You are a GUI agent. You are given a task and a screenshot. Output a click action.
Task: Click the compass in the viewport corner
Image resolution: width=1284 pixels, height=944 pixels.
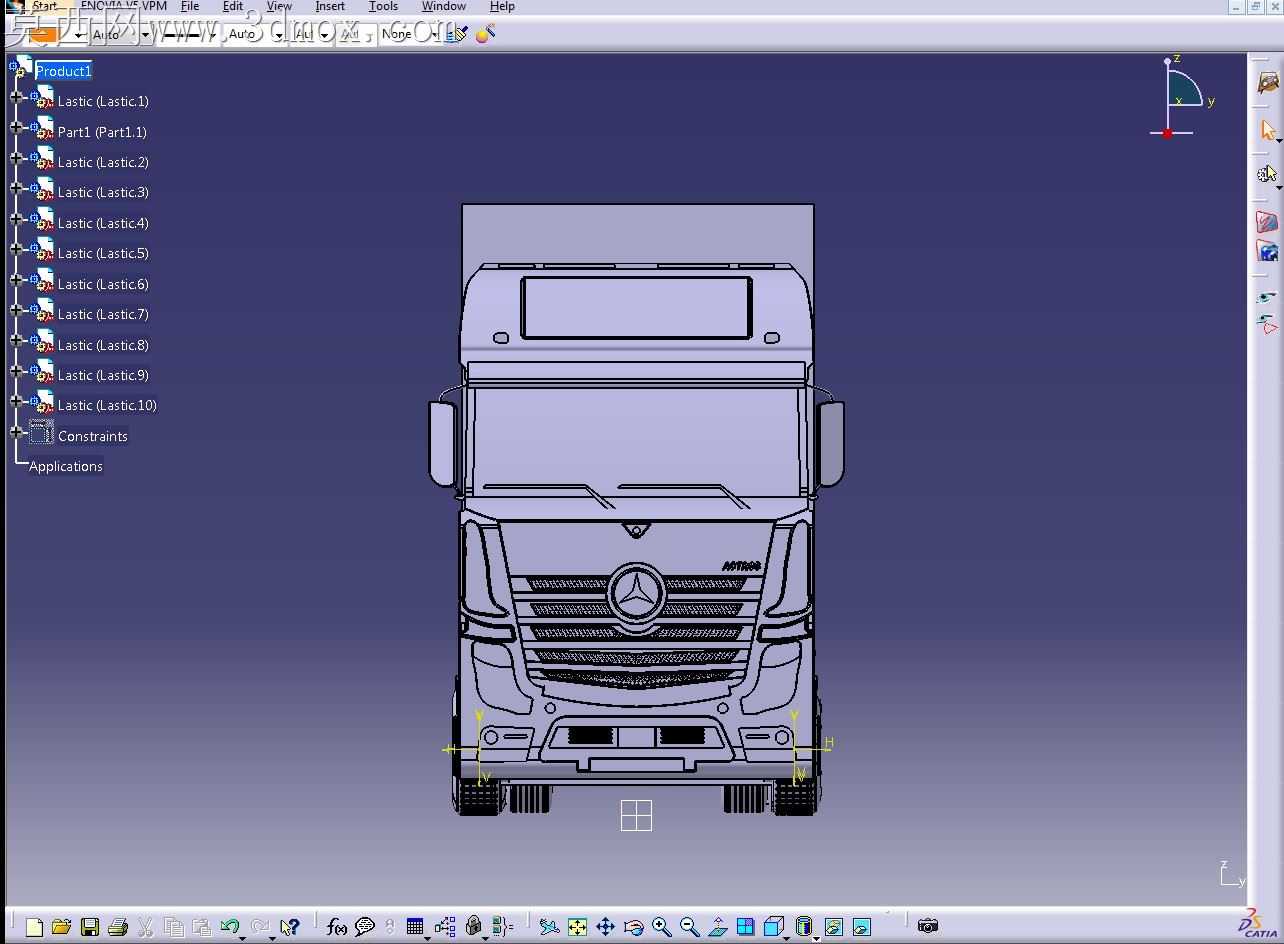click(1183, 96)
